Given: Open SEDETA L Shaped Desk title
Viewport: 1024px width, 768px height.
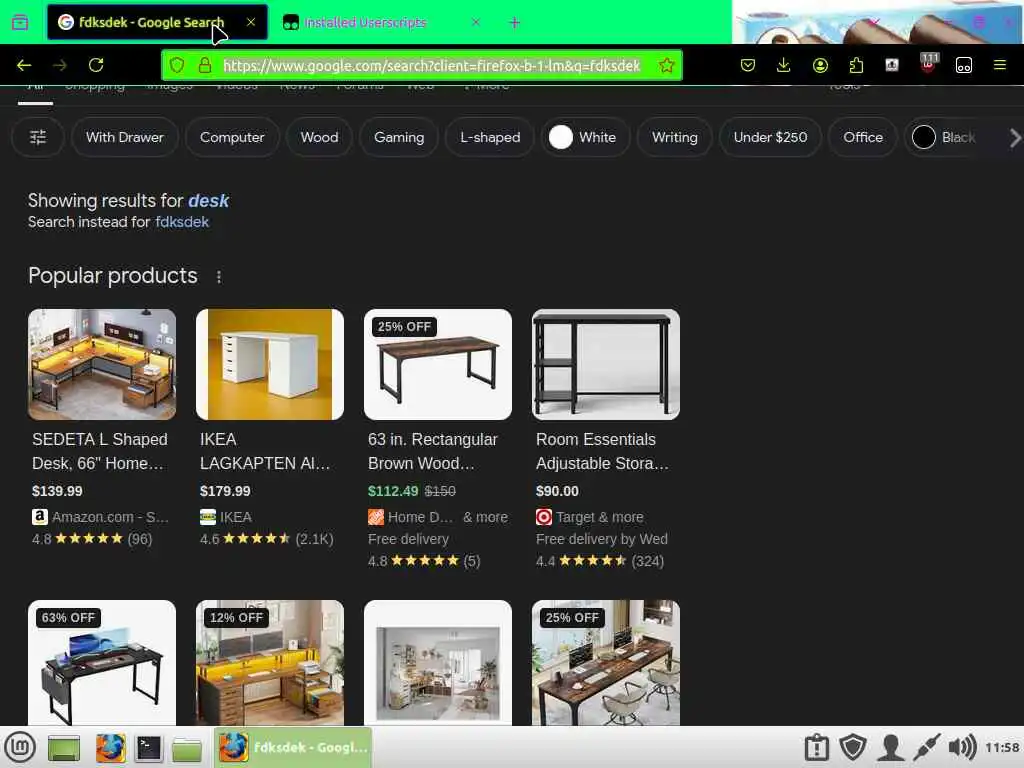Looking at the screenshot, I should (x=99, y=451).
